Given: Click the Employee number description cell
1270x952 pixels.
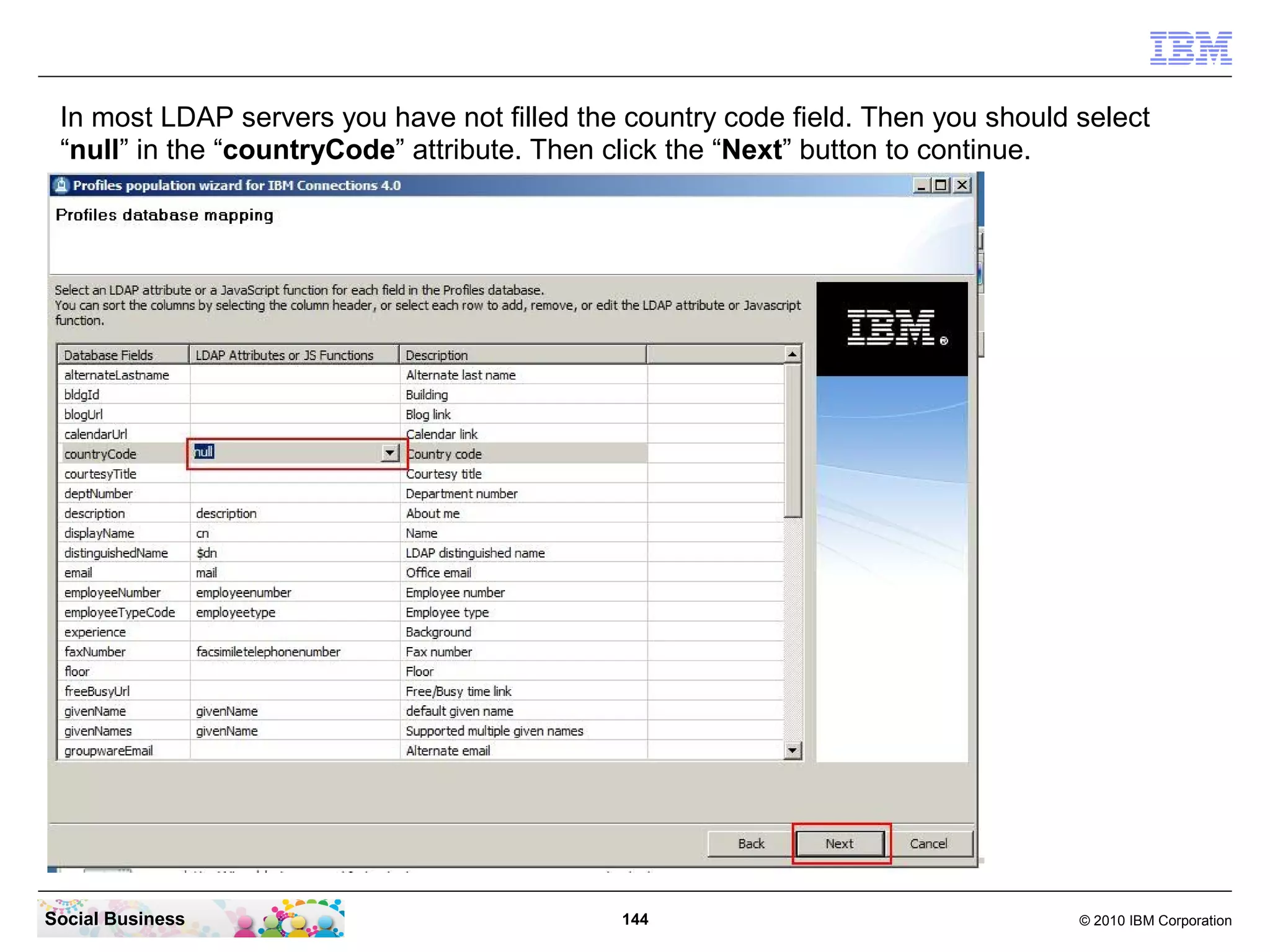Looking at the screenshot, I should pos(523,593).
